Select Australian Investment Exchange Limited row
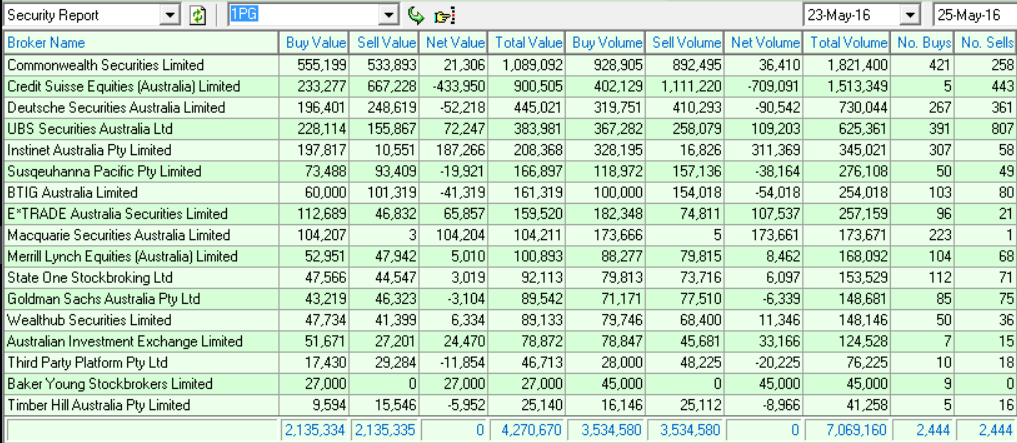Viewport: 1017px width, 443px height. pos(508,341)
